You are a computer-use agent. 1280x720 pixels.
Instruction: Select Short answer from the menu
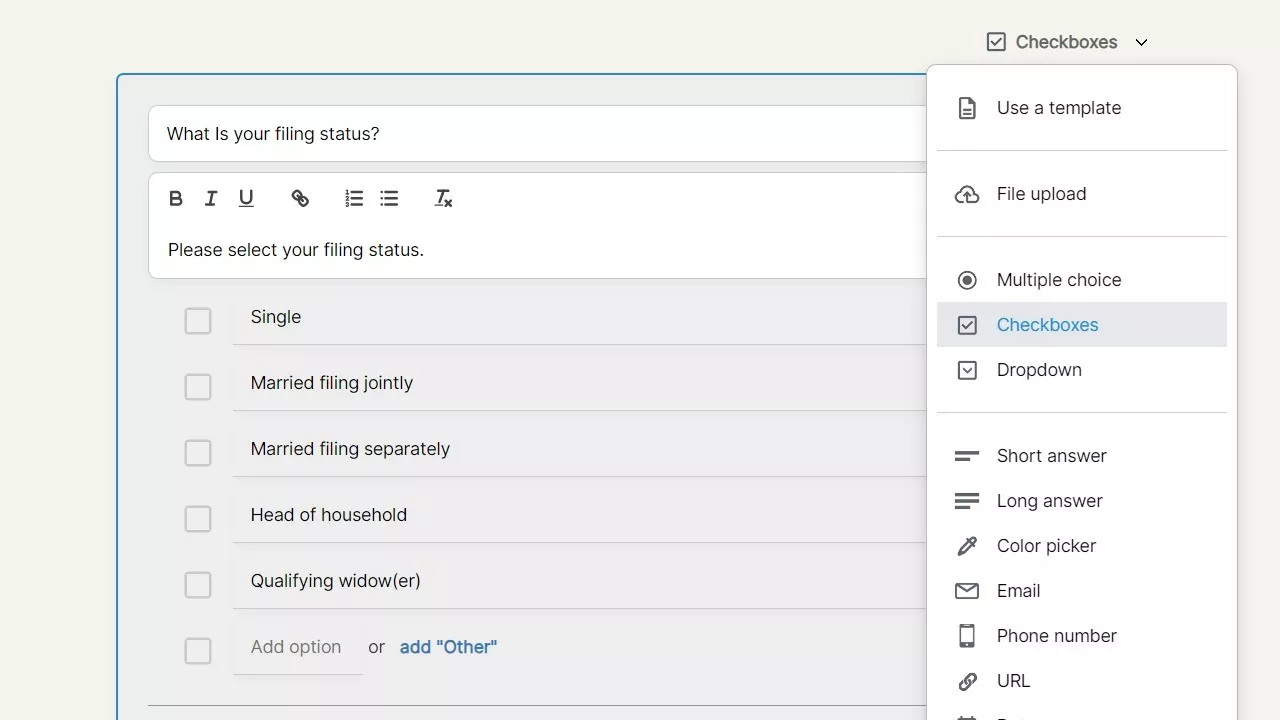(x=1051, y=456)
